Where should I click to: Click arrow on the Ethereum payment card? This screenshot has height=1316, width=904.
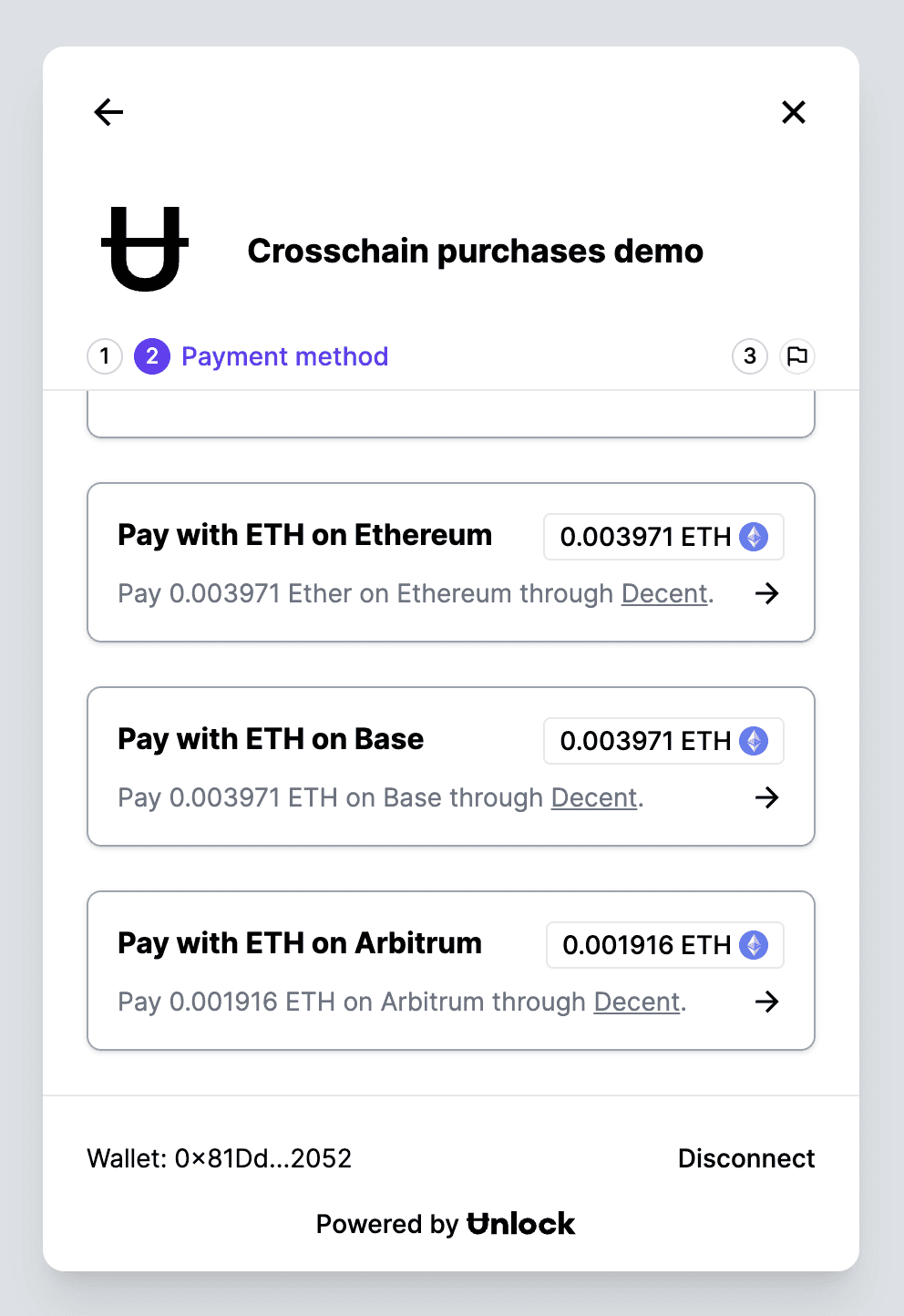pyautogui.click(x=767, y=593)
